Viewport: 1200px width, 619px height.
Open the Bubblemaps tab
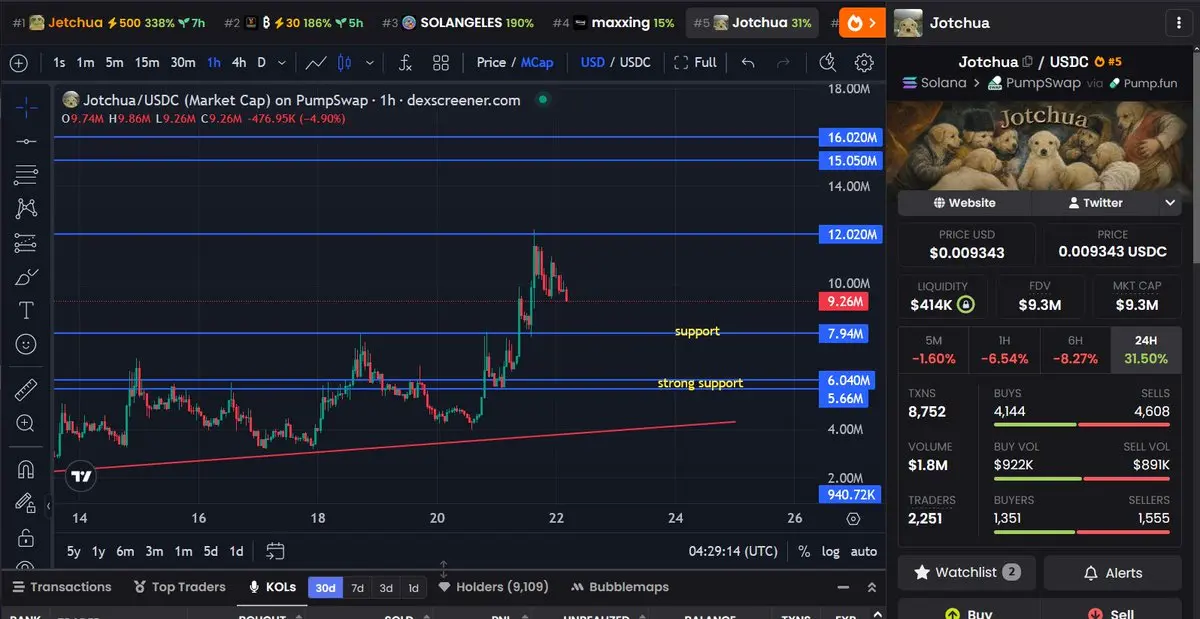(x=620, y=587)
